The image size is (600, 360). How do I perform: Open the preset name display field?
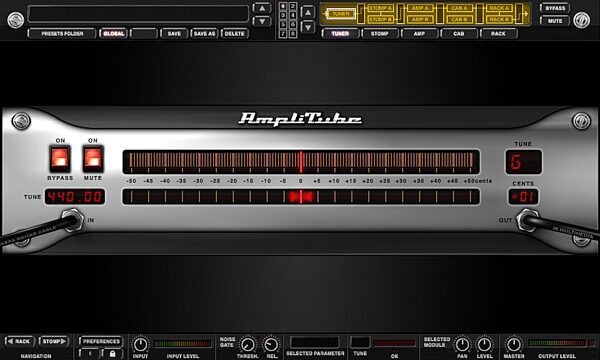click(139, 14)
